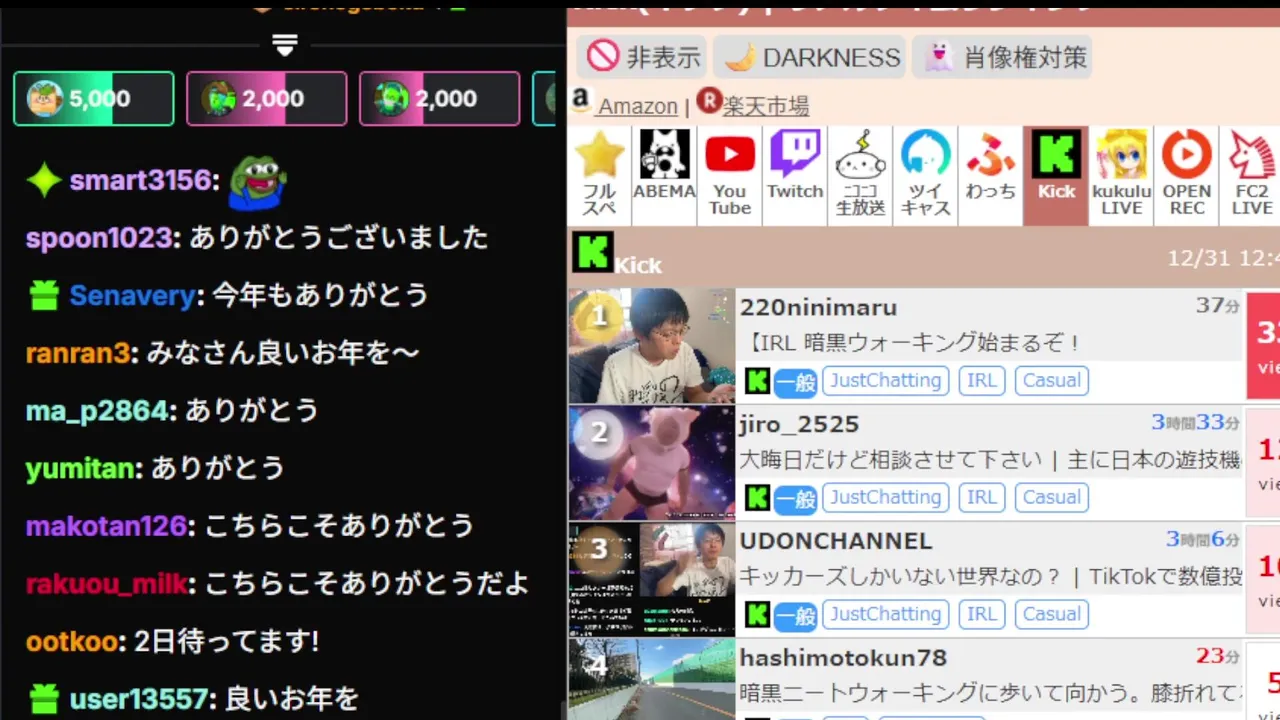Open hashimotokun78 stream thumbnail

coord(652,680)
